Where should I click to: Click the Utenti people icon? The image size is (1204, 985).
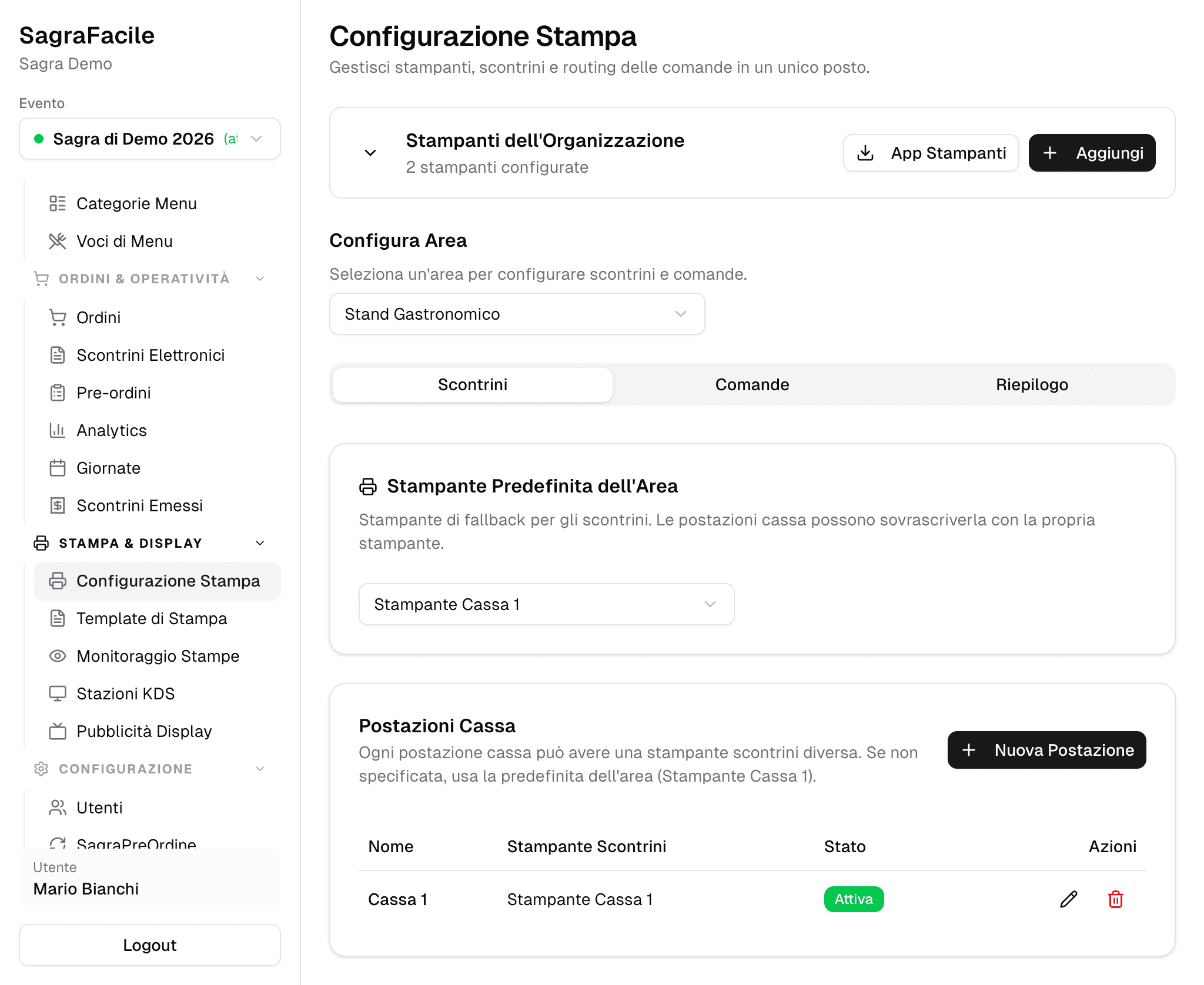click(x=58, y=808)
